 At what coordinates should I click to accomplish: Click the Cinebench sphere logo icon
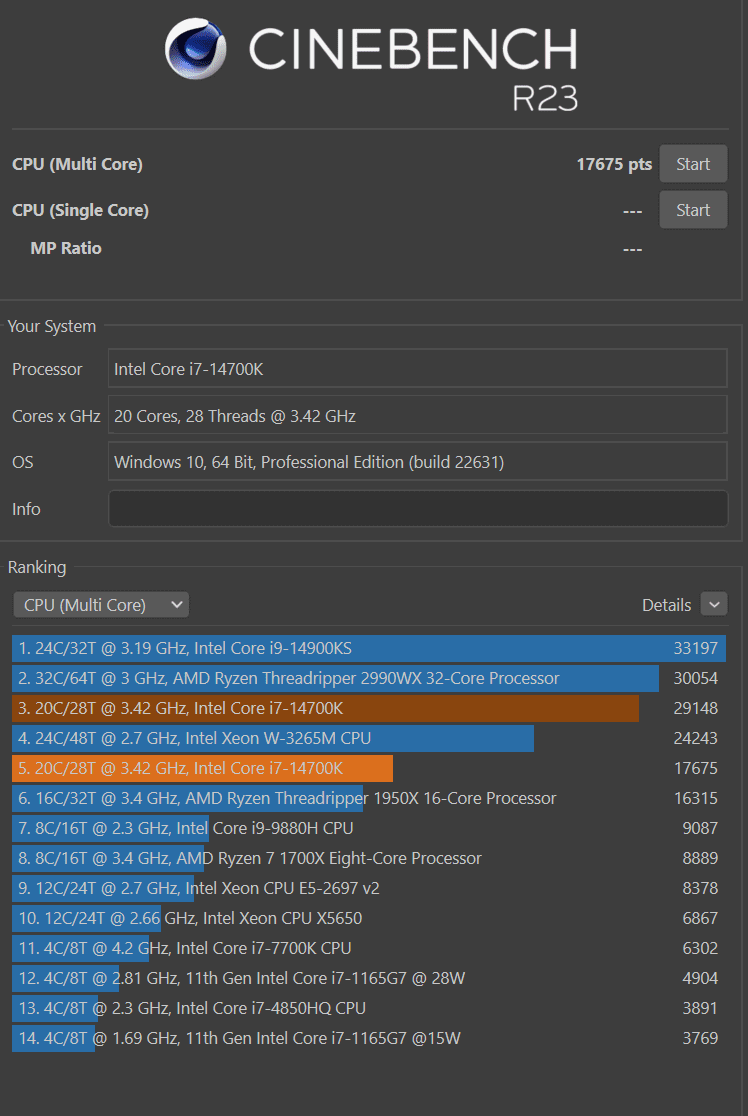click(x=196, y=48)
